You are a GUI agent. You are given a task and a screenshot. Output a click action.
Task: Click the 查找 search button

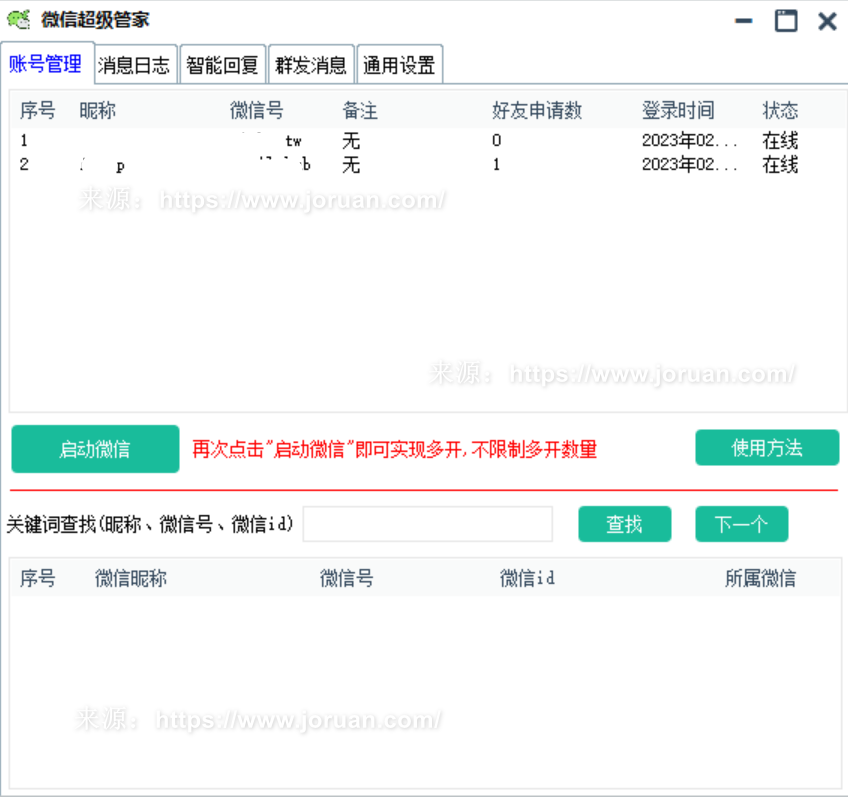click(x=624, y=524)
